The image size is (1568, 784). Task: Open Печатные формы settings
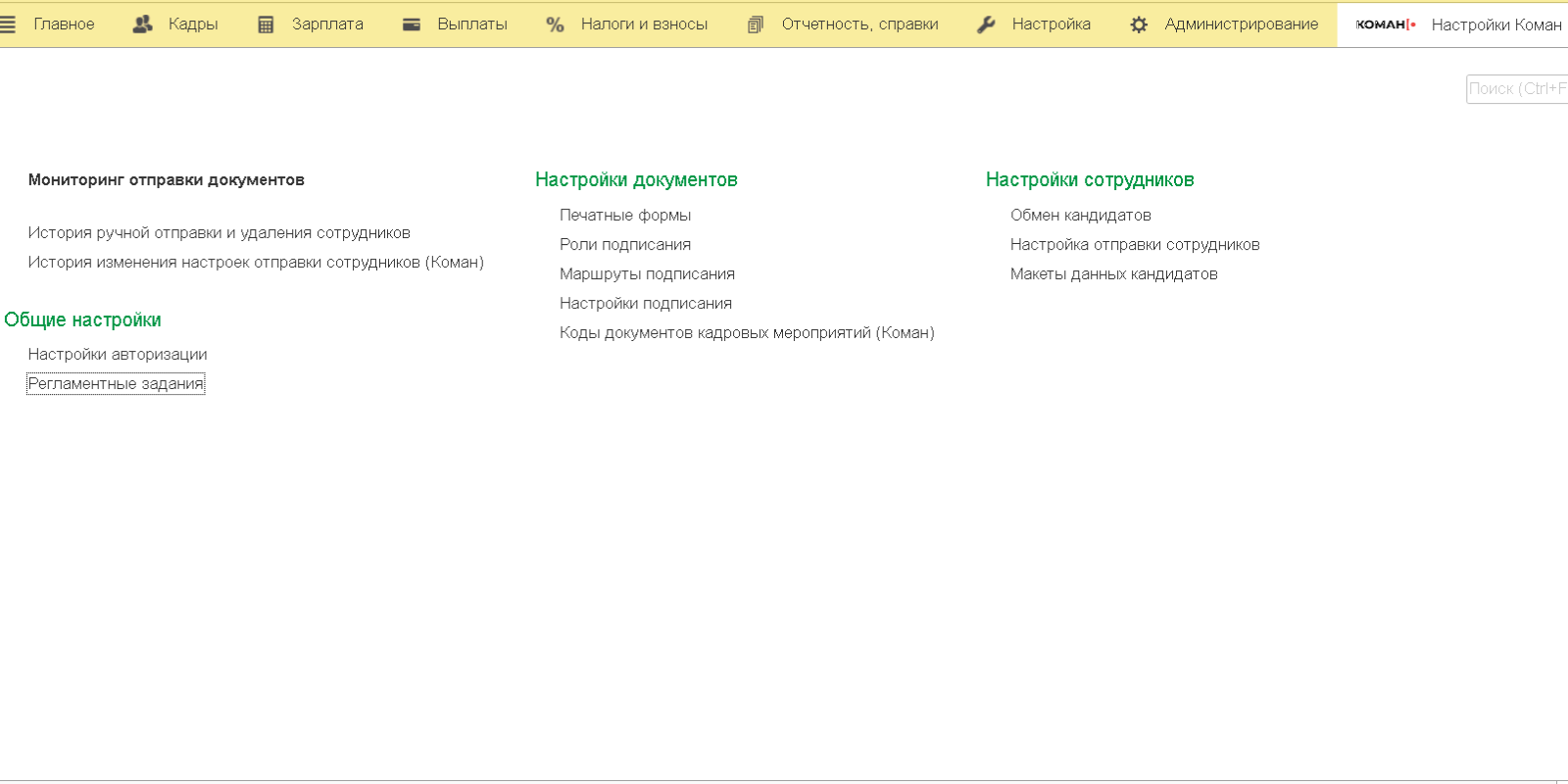(625, 216)
